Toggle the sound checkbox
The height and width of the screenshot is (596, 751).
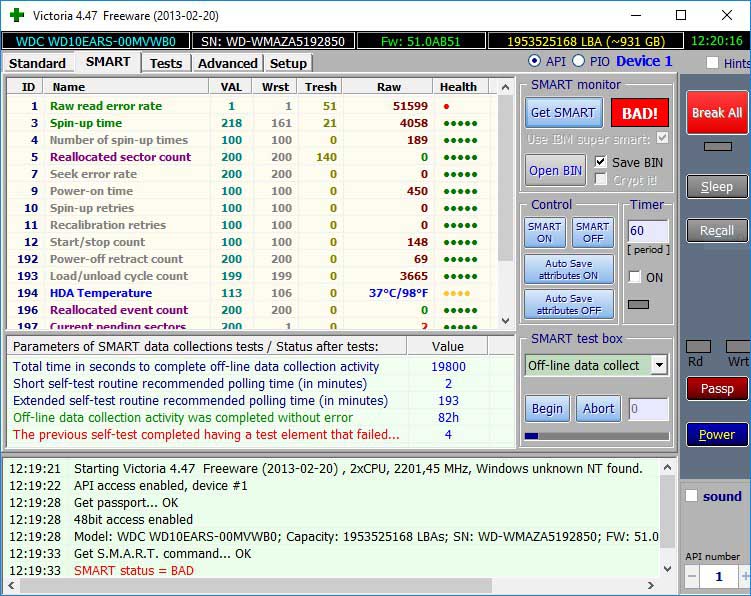click(691, 496)
